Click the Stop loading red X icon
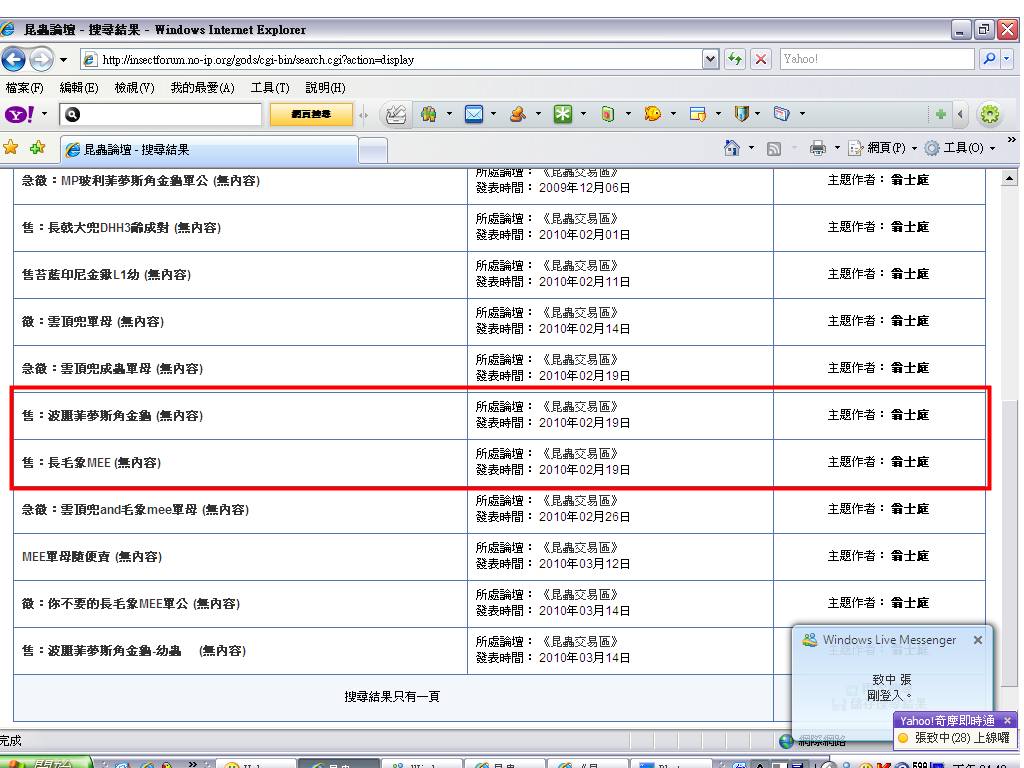1024x768 pixels. coord(761,59)
